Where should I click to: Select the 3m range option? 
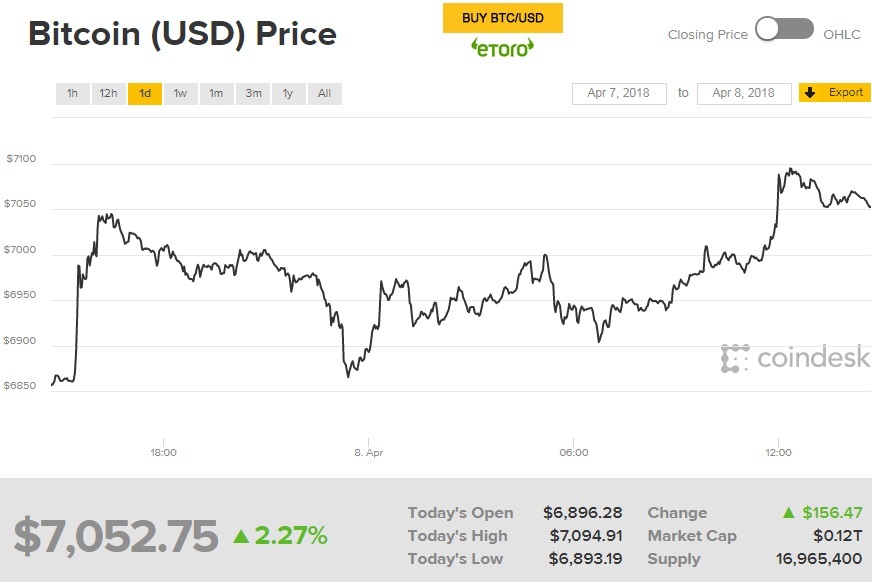point(252,92)
